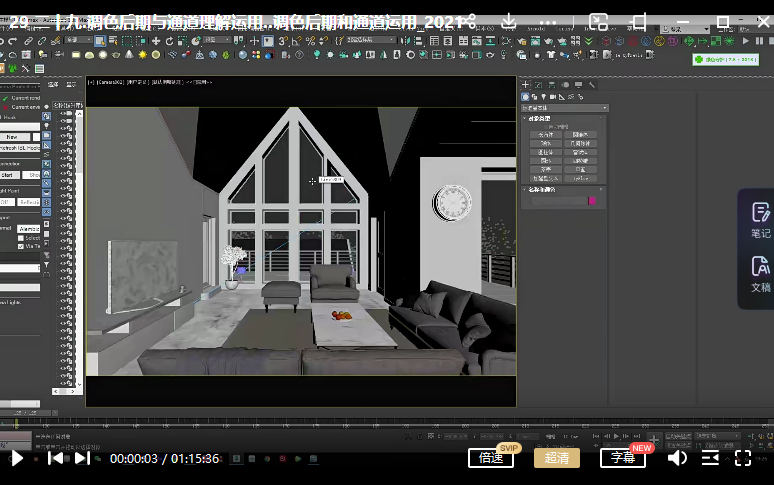Open the 倍速 playback speed menu
The width and height of the screenshot is (774, 485).
pos(490,458)
